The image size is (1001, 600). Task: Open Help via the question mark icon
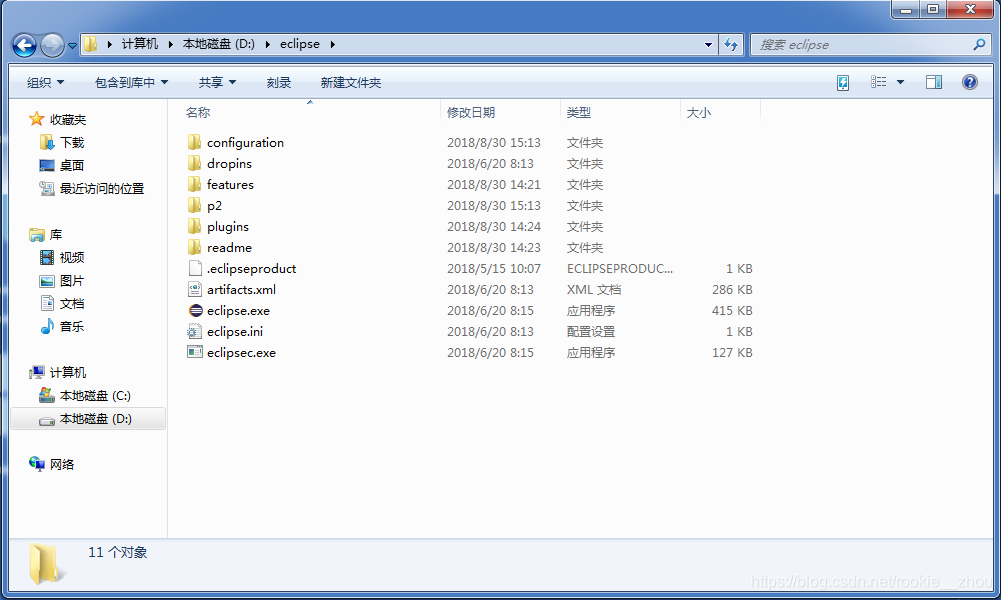(970, 82)
